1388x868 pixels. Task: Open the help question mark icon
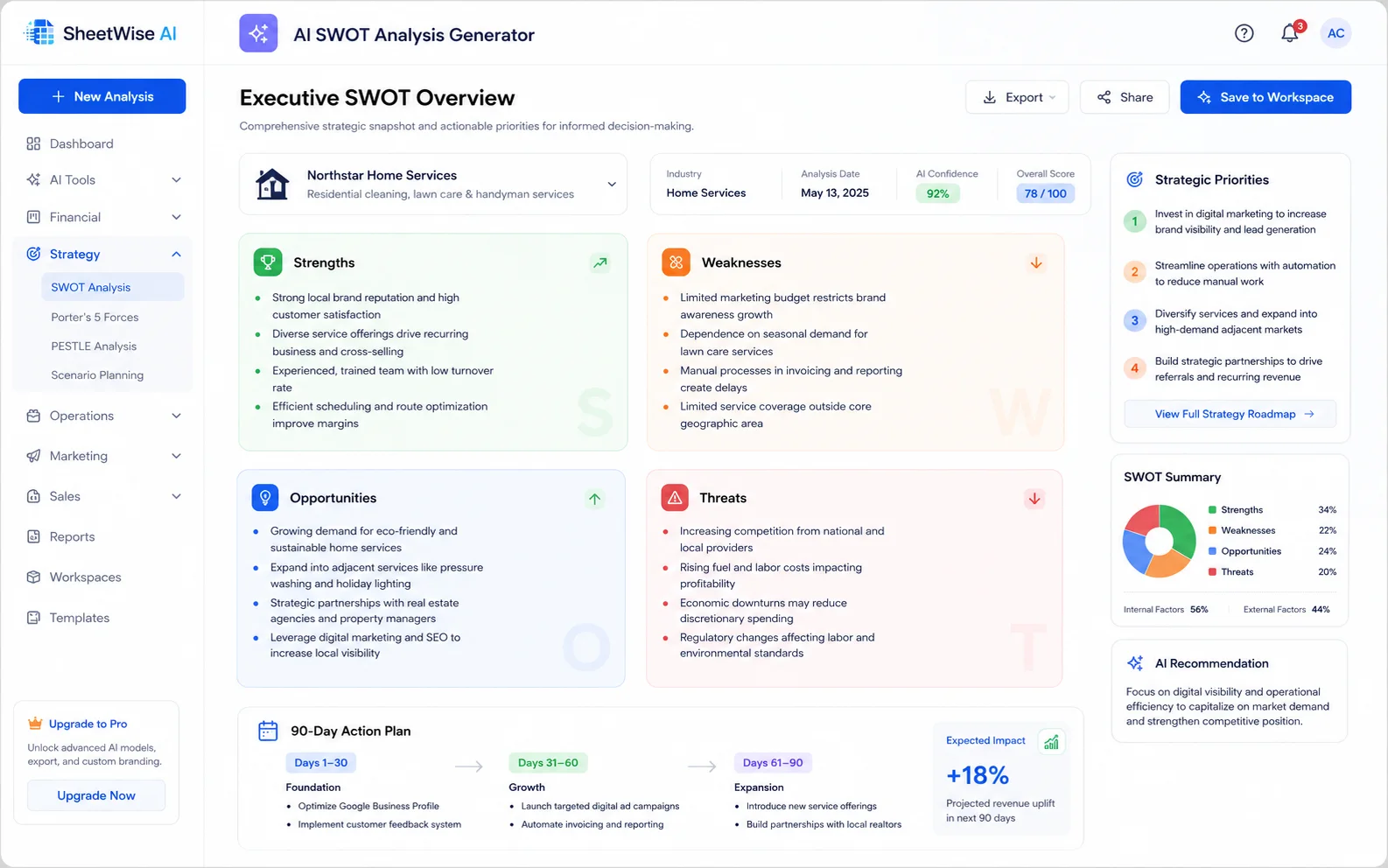pyautogui.click(x=1244, y=33)
